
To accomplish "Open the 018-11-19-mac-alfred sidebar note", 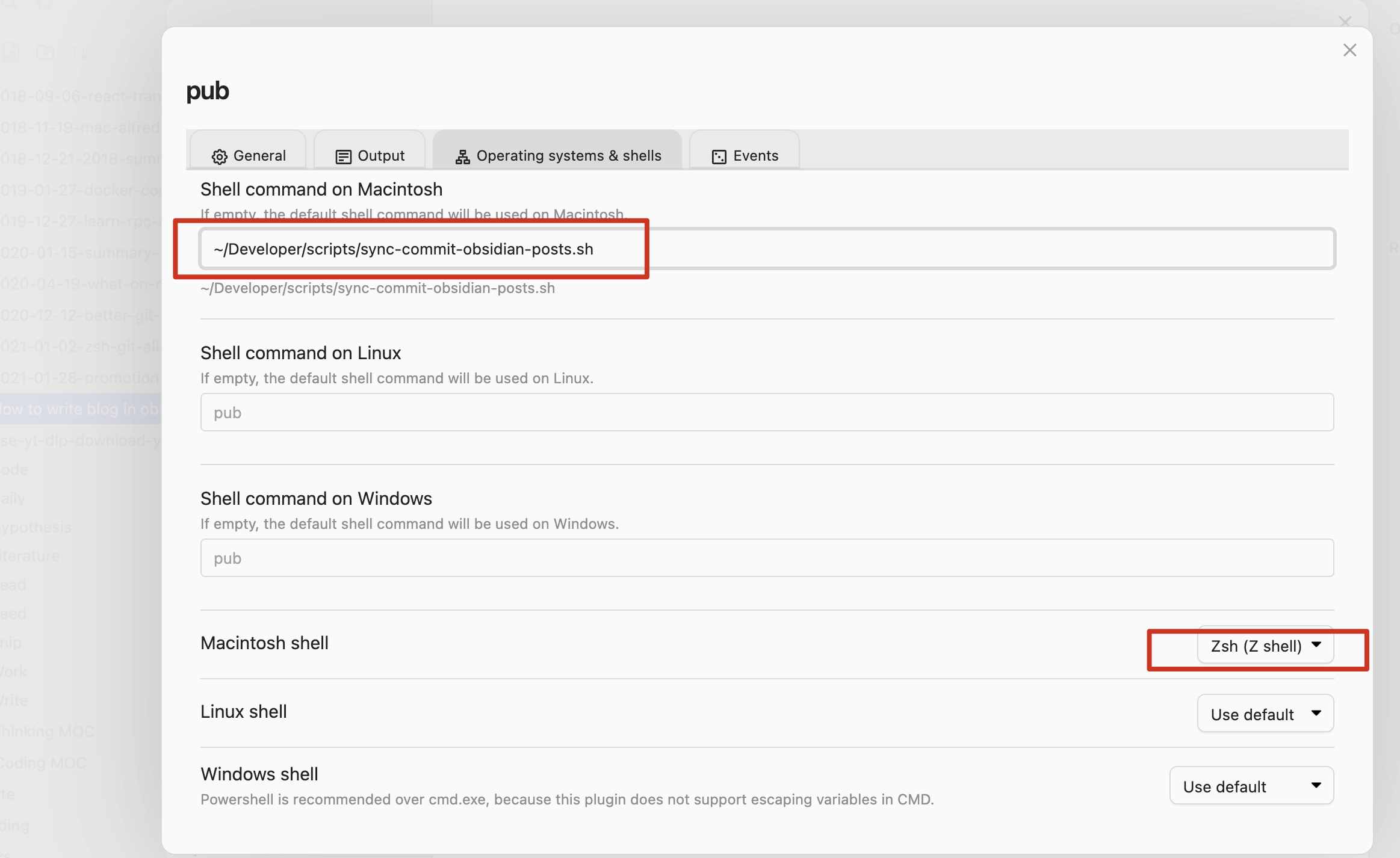I will (x=79, y=128).
